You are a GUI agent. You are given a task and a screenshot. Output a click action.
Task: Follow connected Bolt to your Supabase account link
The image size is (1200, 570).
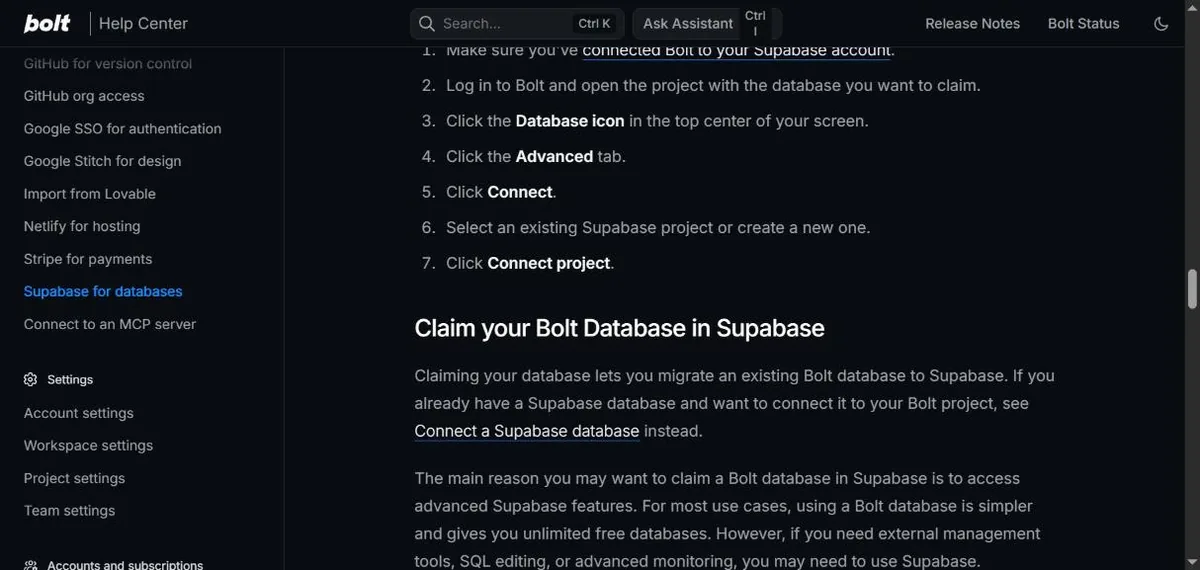click(736, 50)
